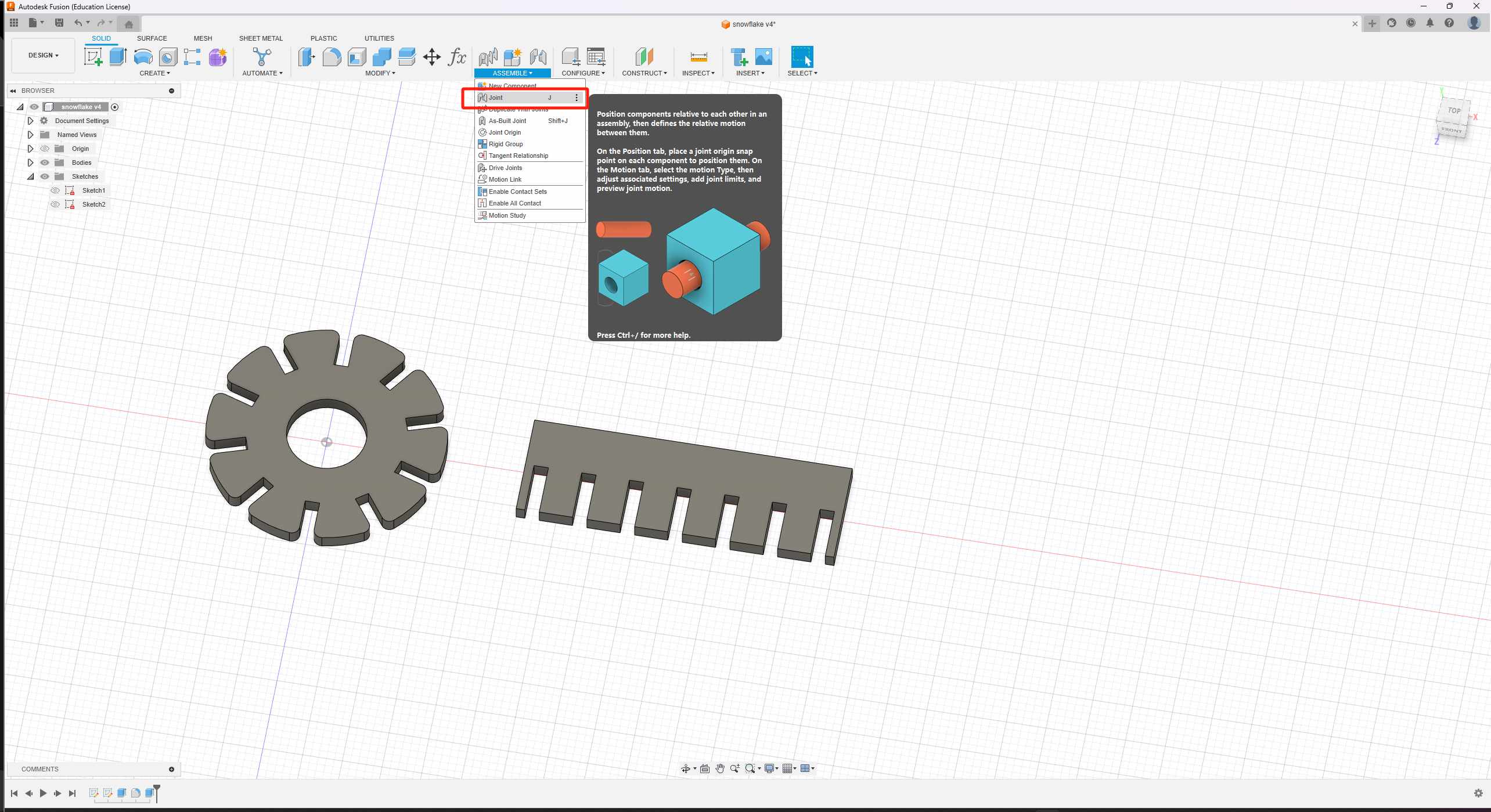Open the purple Create Form tool
This screenshot has height=812, width=1491.
(x=218, y=57)
